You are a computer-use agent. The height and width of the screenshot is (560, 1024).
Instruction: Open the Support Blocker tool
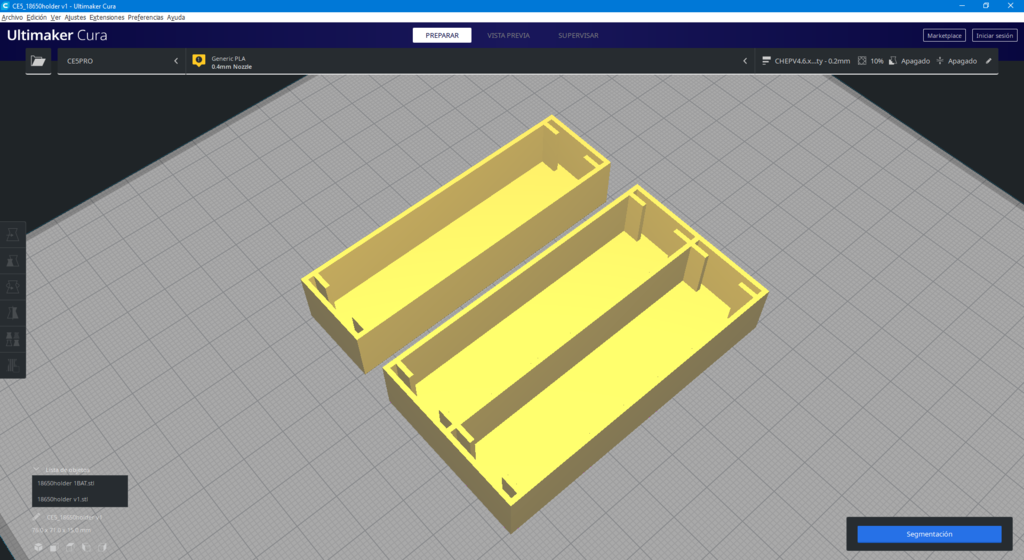[12, 365]
